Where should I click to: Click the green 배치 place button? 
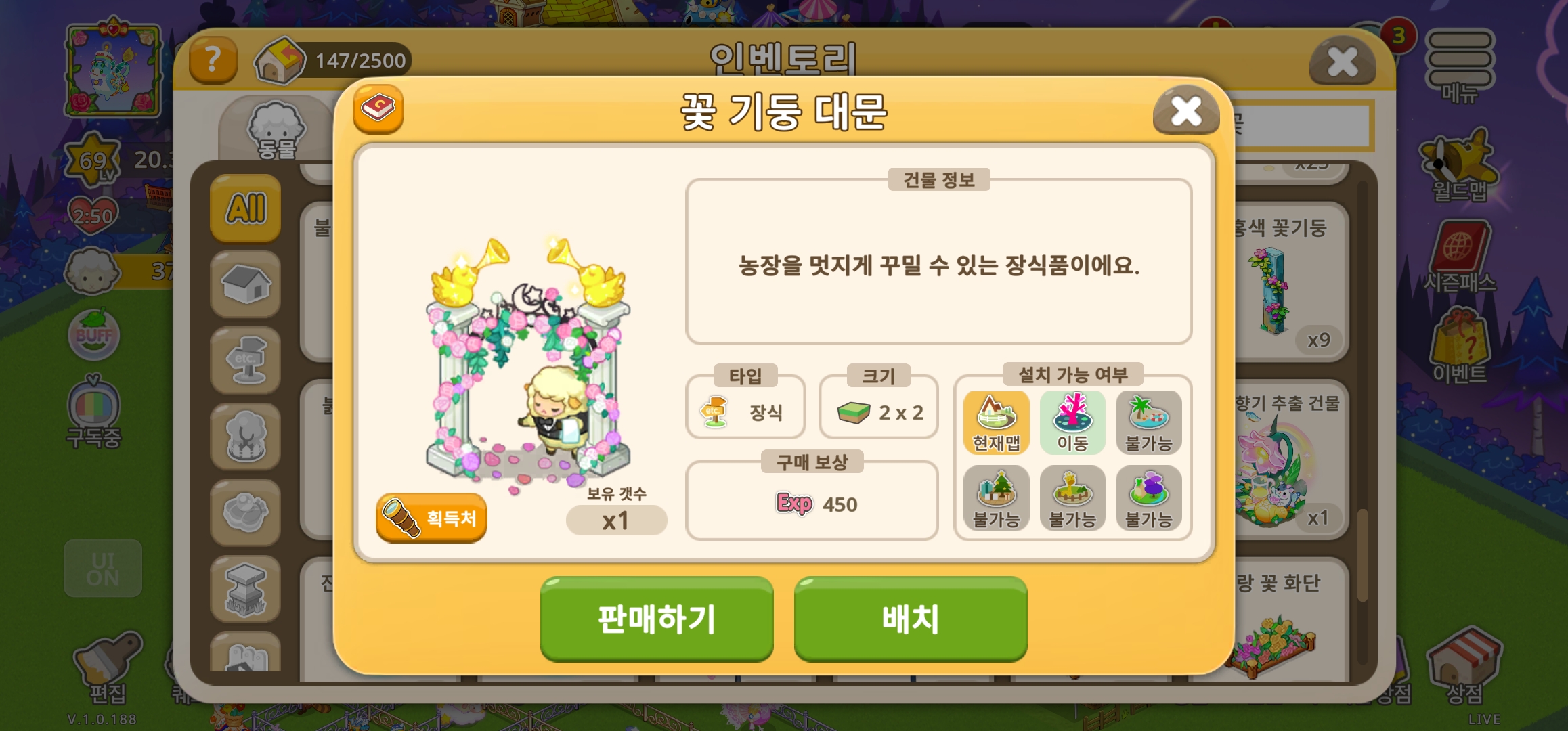pyautogui.click(x=911, y=619)
